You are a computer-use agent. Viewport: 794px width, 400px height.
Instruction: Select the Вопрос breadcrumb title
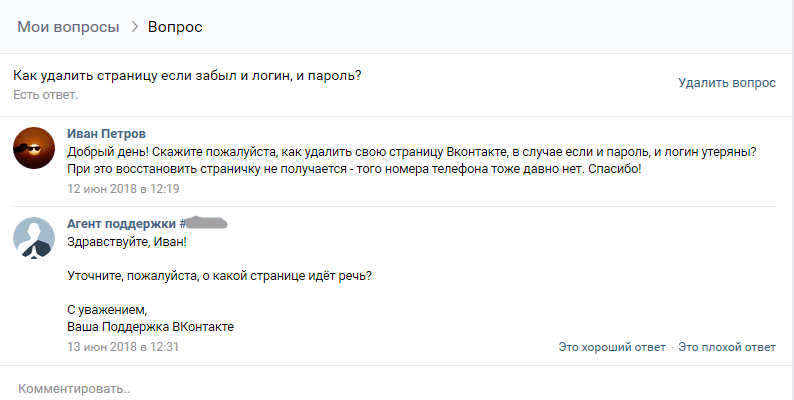coord(175,27)
